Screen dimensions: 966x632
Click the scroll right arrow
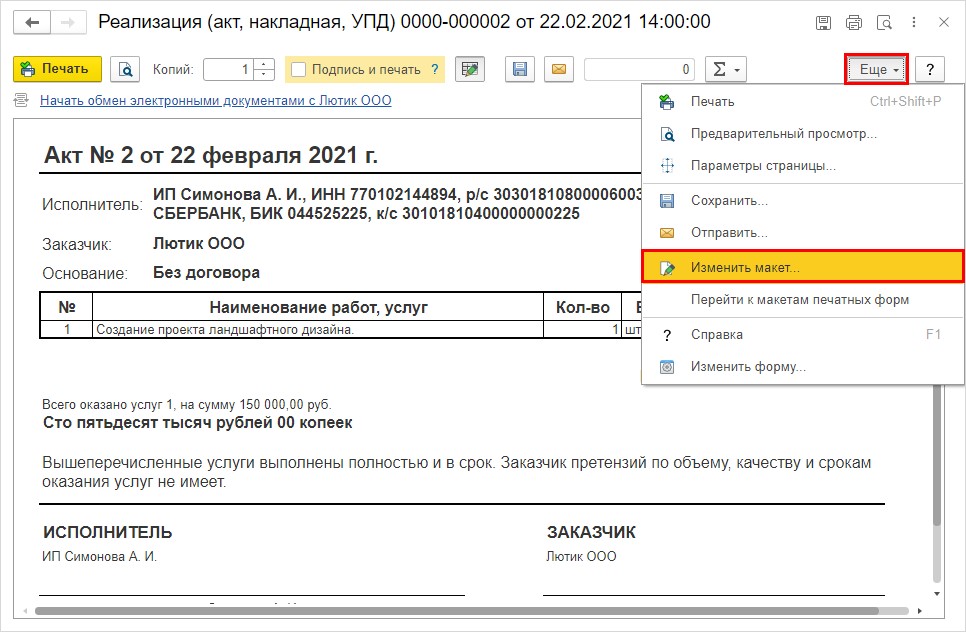pos(920,611)
